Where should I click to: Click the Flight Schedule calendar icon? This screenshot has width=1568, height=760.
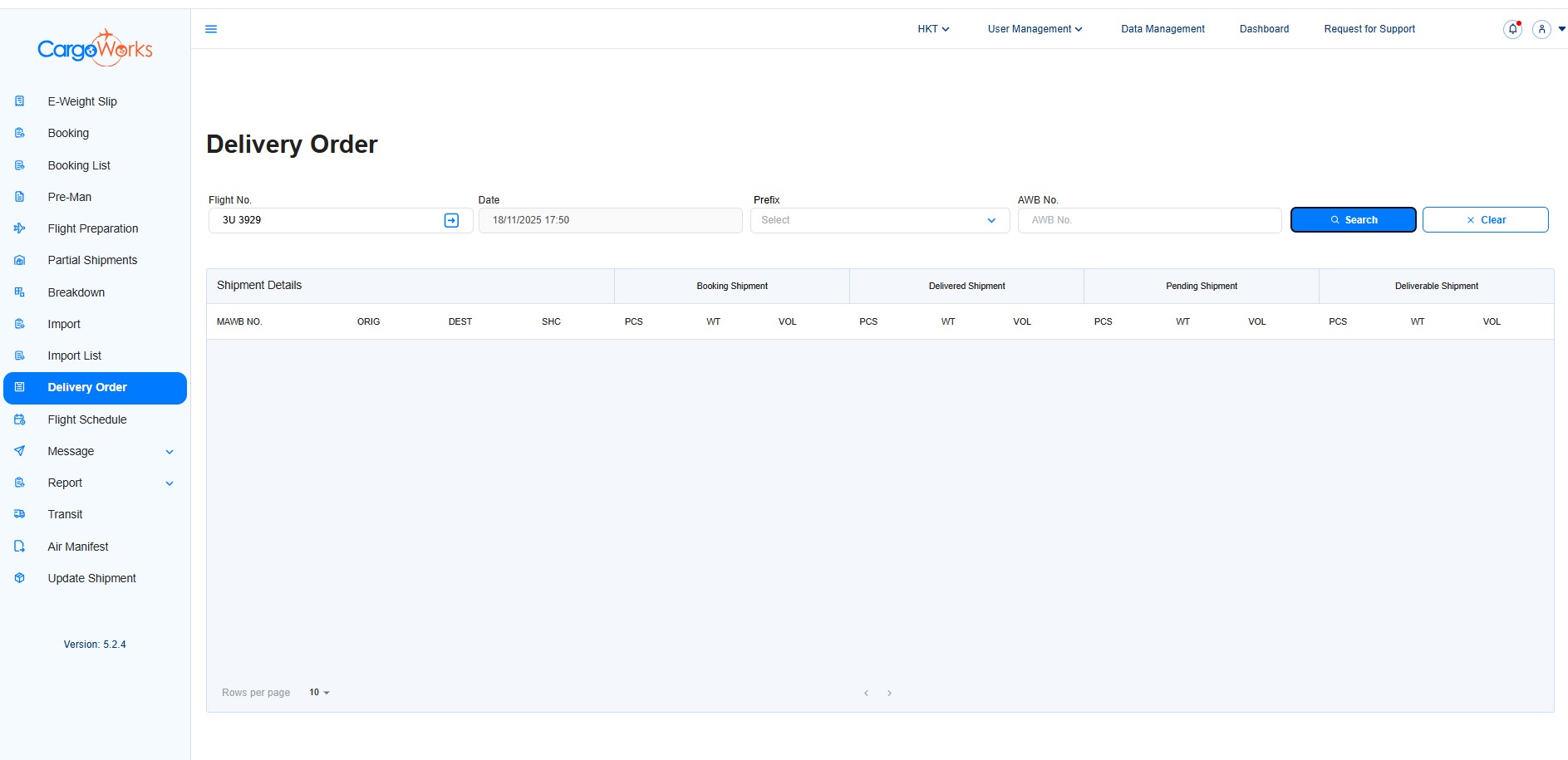point(20,419)
